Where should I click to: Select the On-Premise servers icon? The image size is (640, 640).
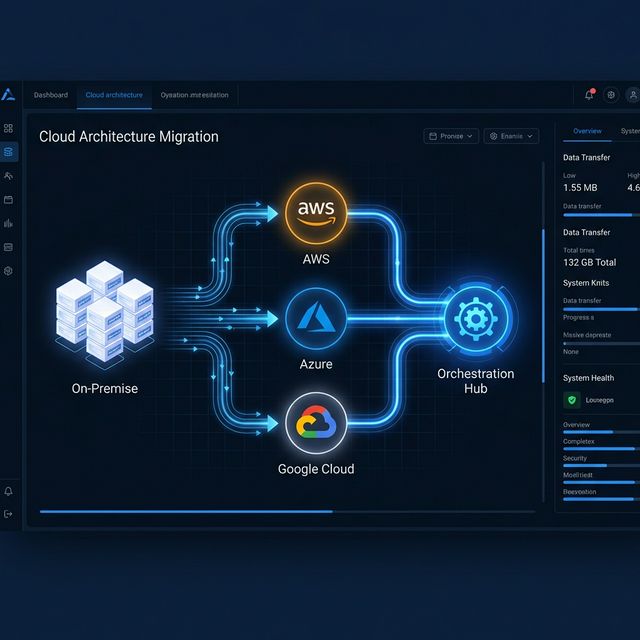click(104, 312)
